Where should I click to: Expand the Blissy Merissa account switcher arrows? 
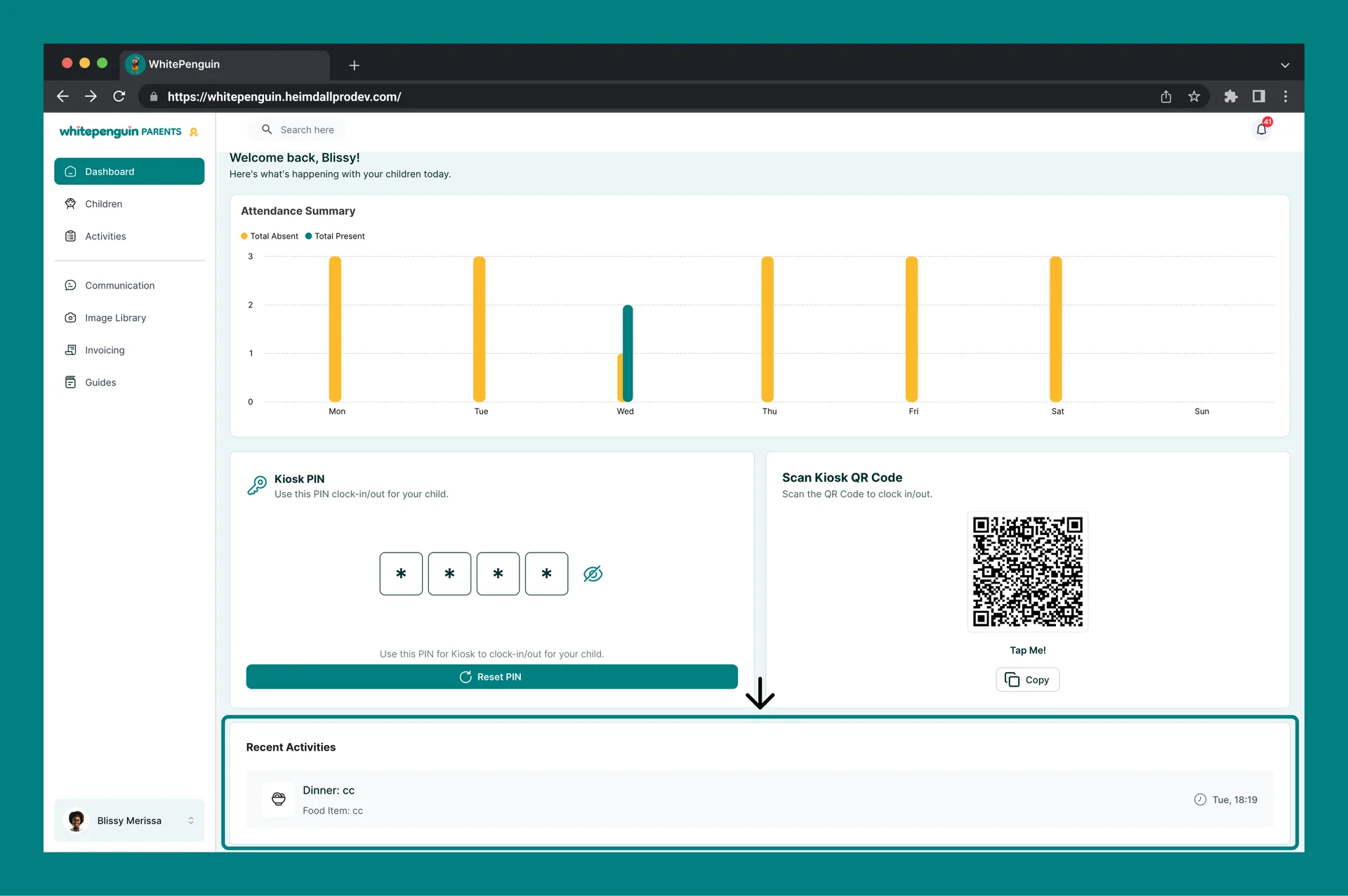[191, 820]
